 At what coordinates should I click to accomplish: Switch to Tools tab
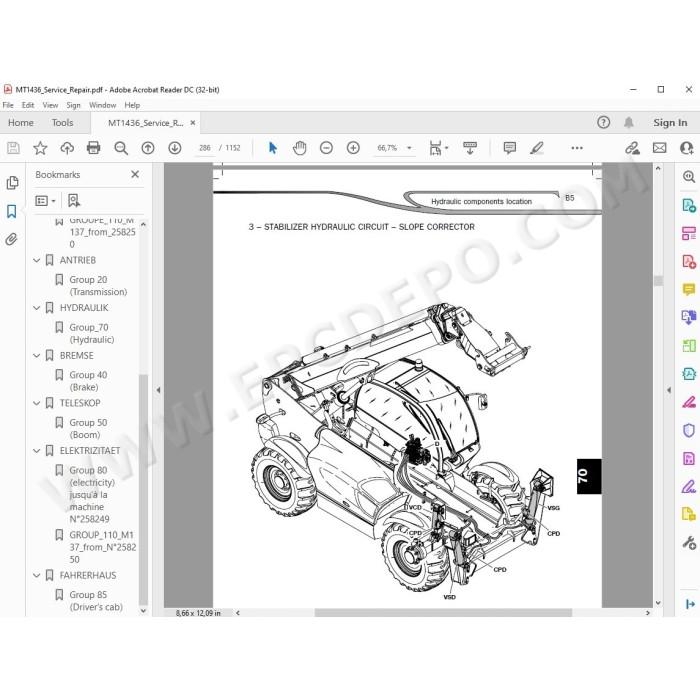pos(62,122)
